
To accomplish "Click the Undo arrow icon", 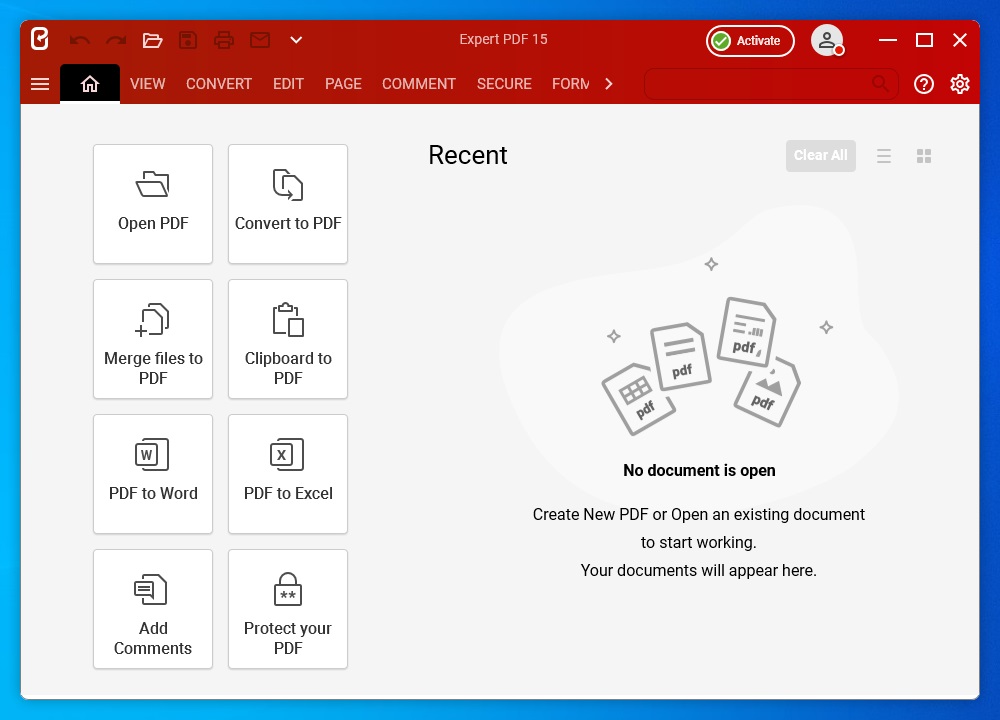I will click(80, 41).
